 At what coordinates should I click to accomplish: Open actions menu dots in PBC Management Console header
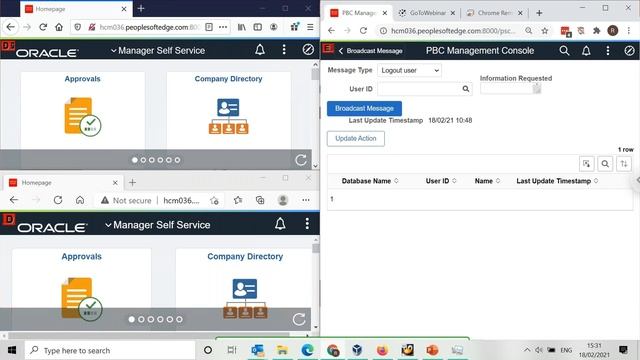(x=608, y=50)
